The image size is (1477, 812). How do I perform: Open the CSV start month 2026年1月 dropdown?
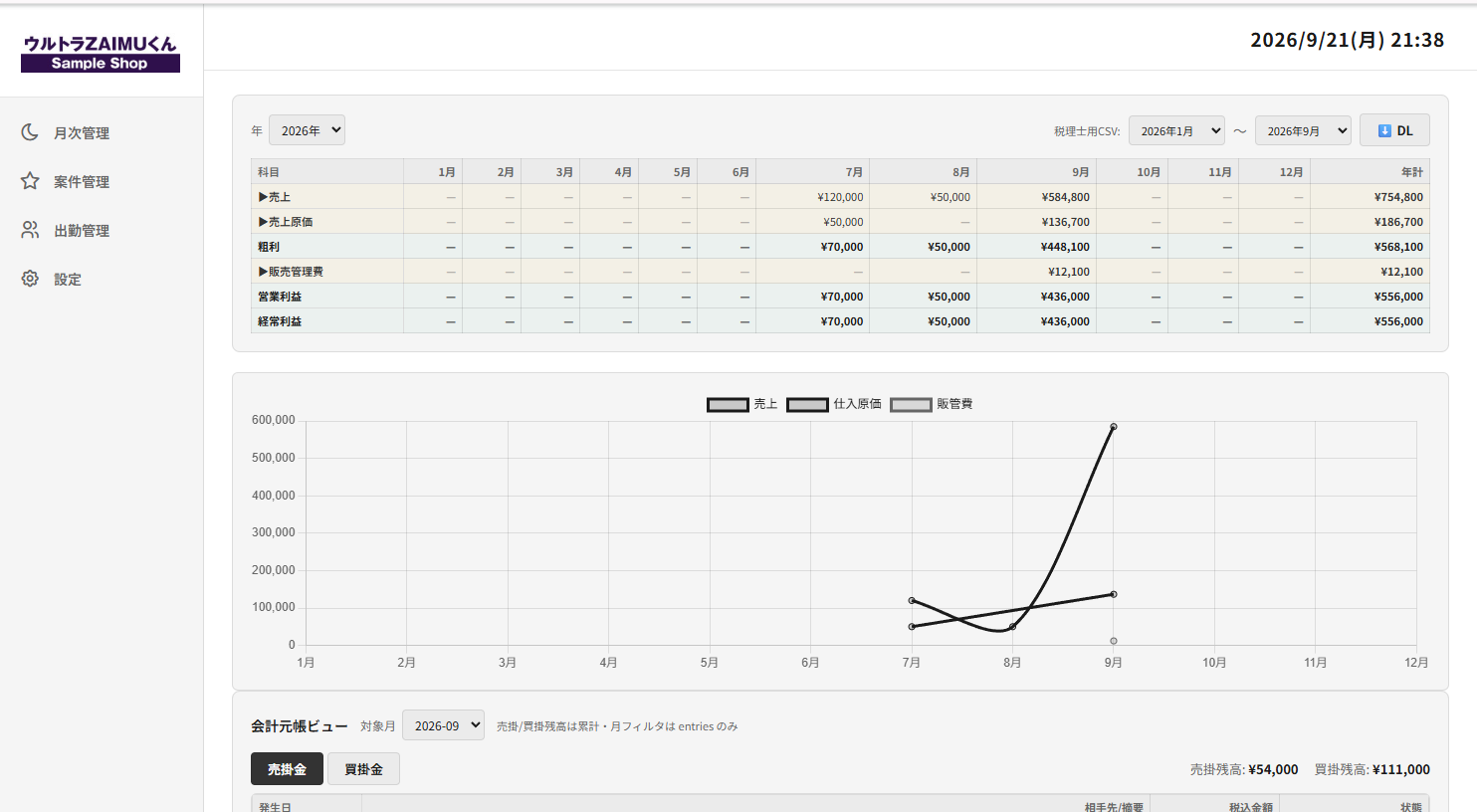[x=1176, y=130]
